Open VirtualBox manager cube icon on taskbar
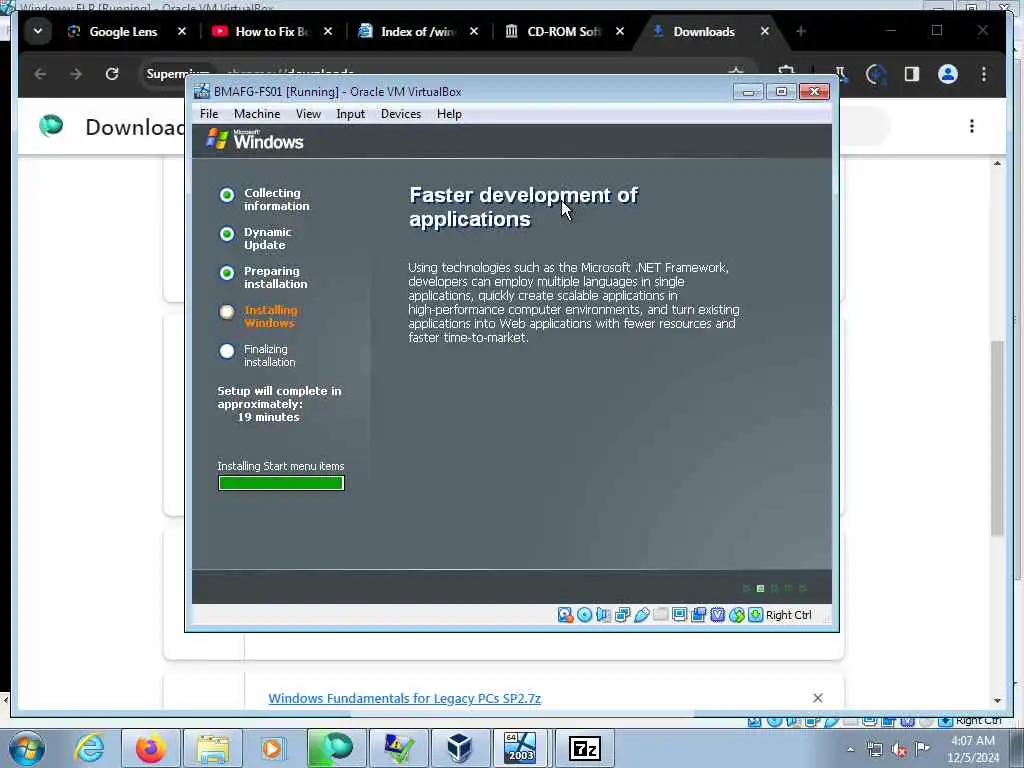1024x768 pixels. click(x=459, y=748)
